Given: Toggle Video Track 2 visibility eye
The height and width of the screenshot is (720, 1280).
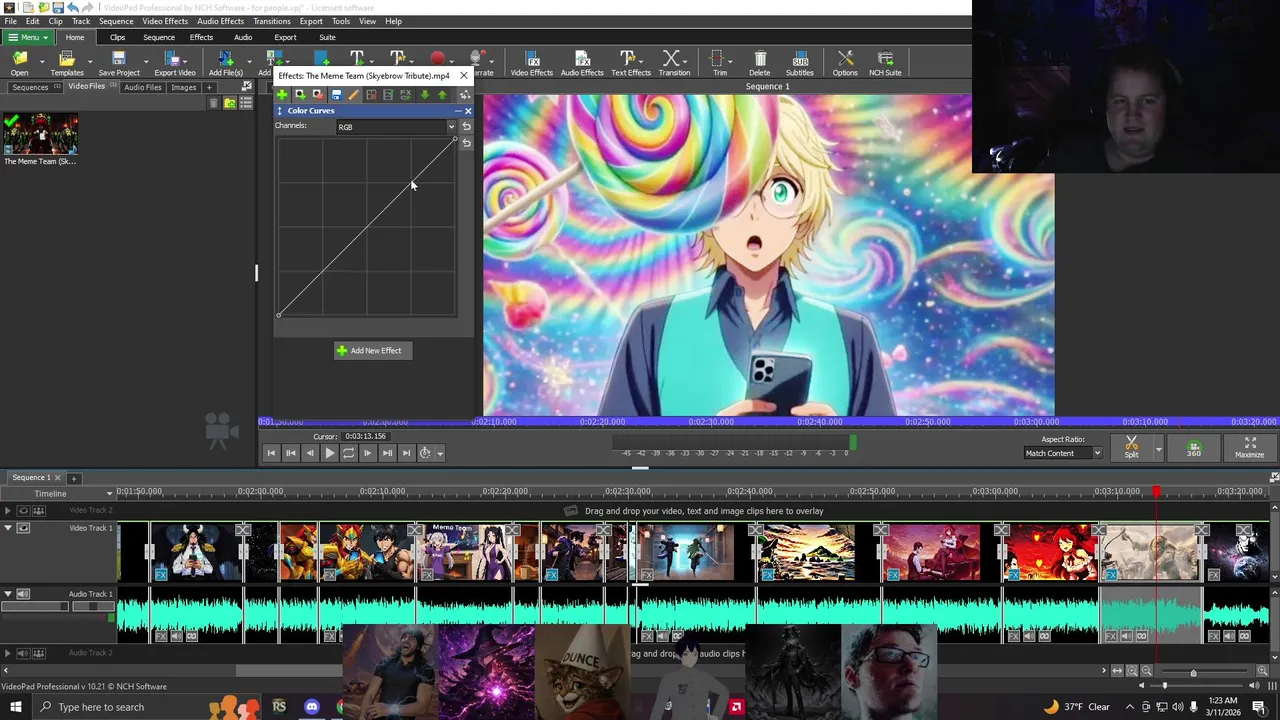Looking at the screenshot, I should [x=23, y=511].
